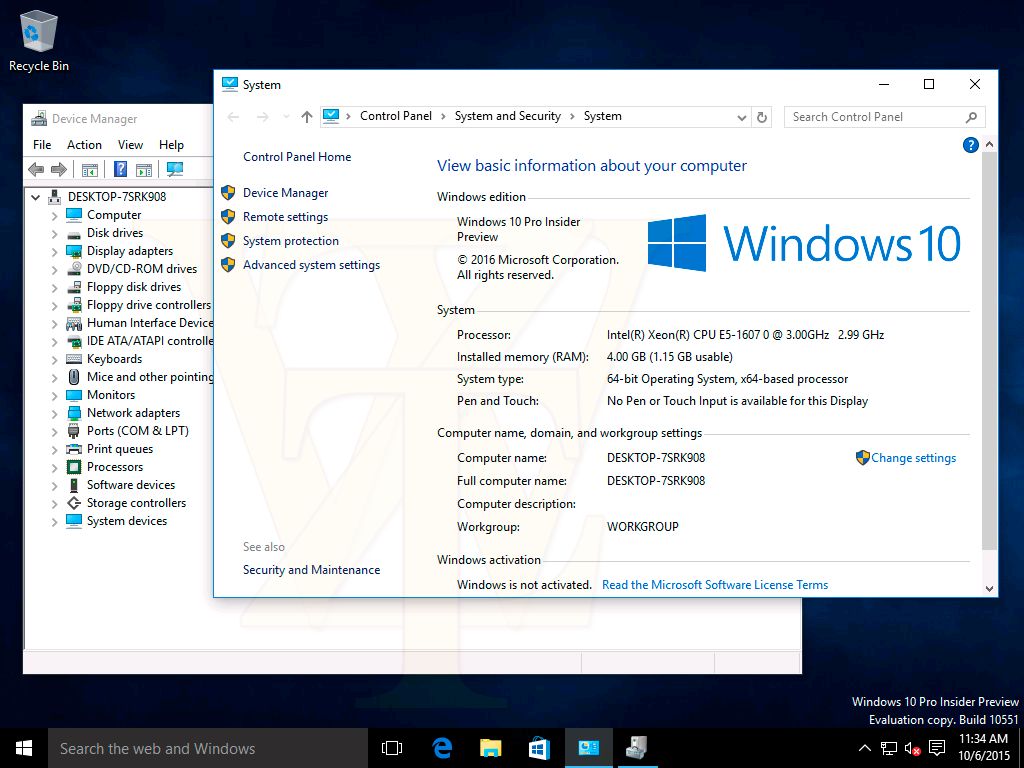
Task: Click Scan for hardware changes toolbar icon
Action: [x=175, y=170]
